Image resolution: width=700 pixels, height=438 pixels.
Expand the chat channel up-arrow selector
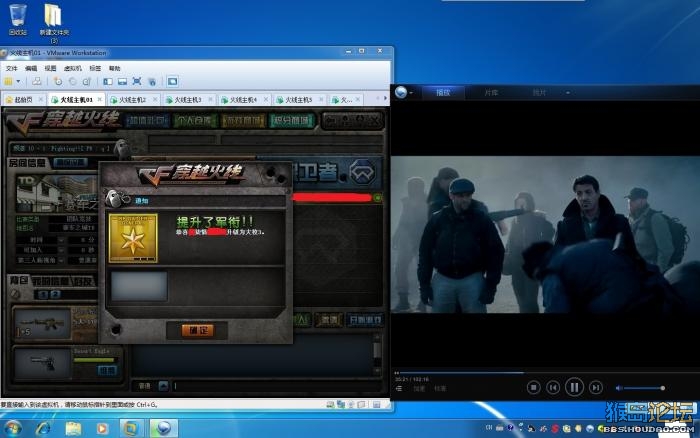click(163, 386)
